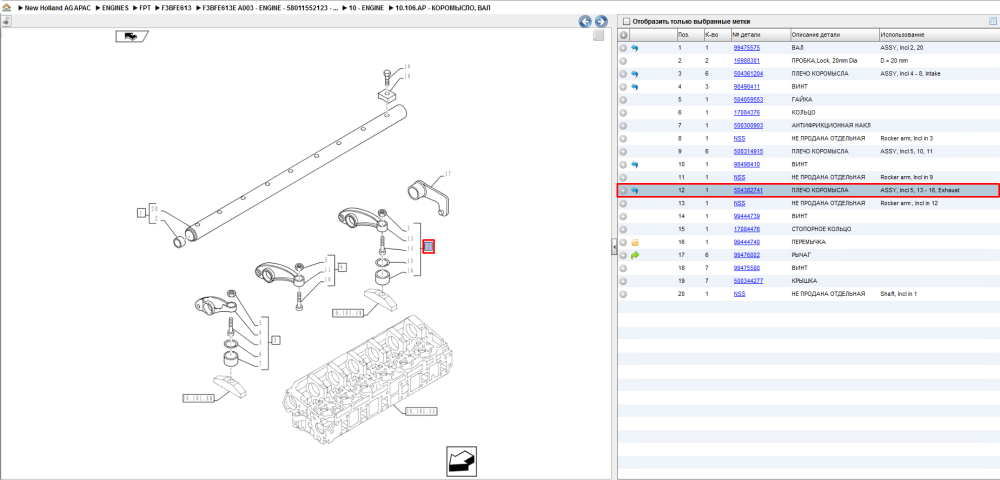Viewport: 1000px width, 480px height.
Task: Open part number link in the АНТИФРИКЦИОННАЯ НАКЛ row
Action: click(x=749, y=126)
